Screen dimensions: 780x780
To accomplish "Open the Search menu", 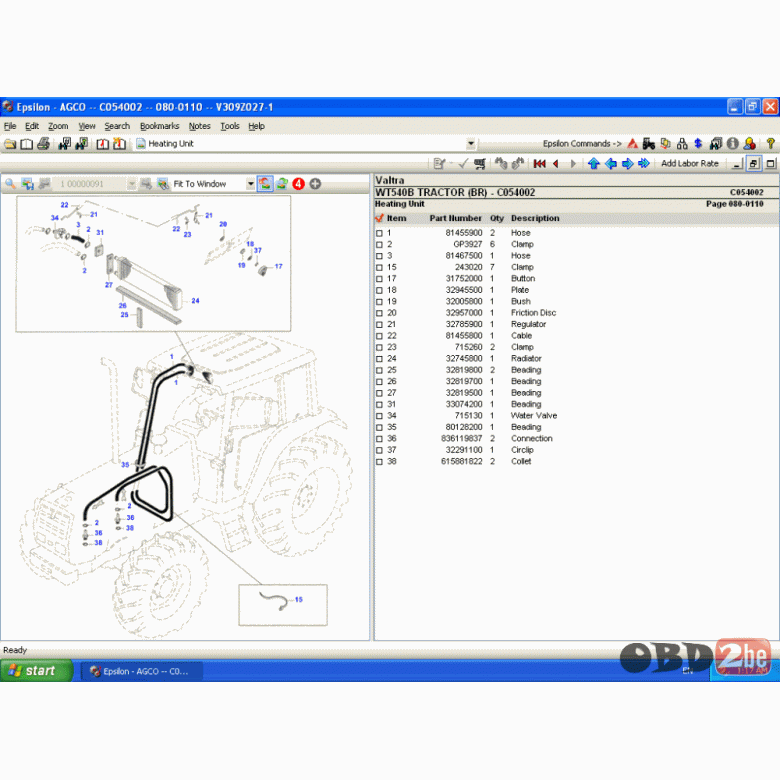I will [117, 126].
